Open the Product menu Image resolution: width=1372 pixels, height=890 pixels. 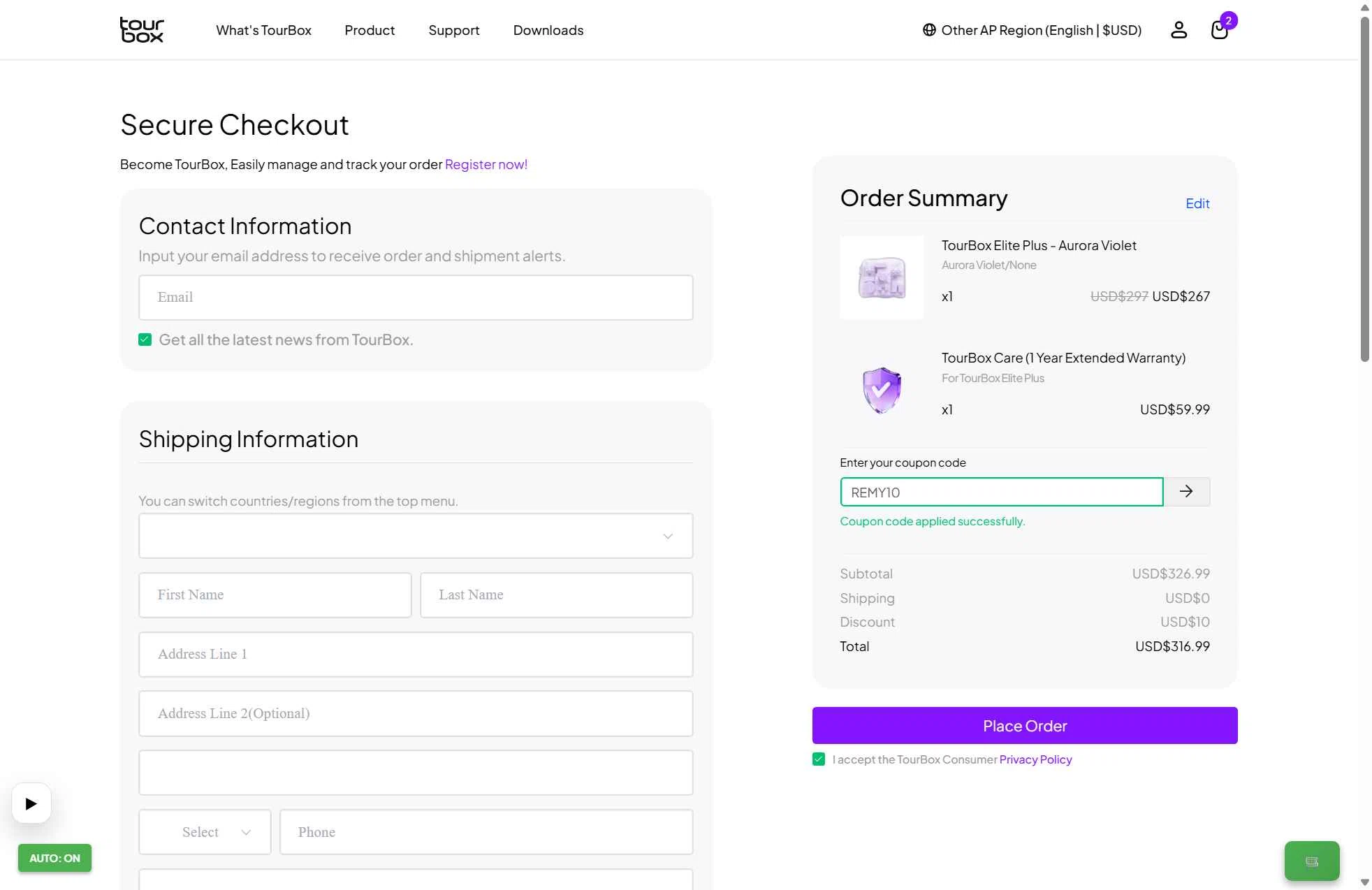click(x=370, y=30)
